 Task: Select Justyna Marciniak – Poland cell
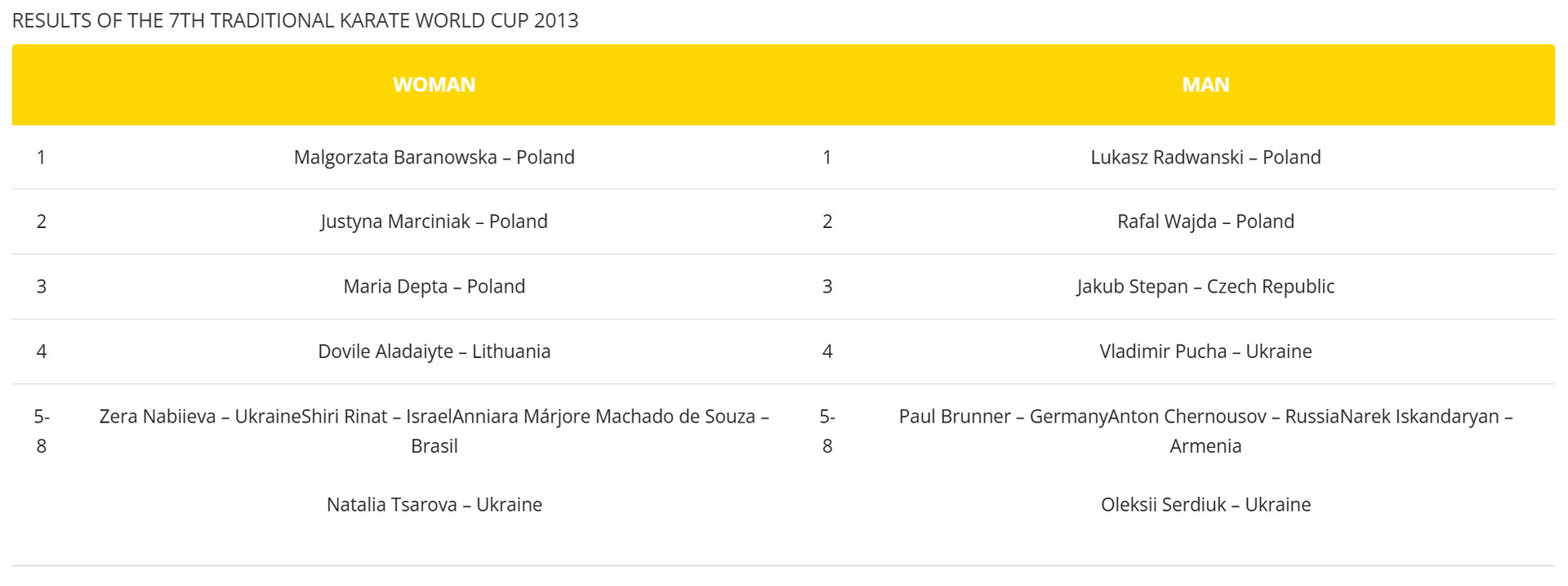pyautogui.click(x=434, y=221)
